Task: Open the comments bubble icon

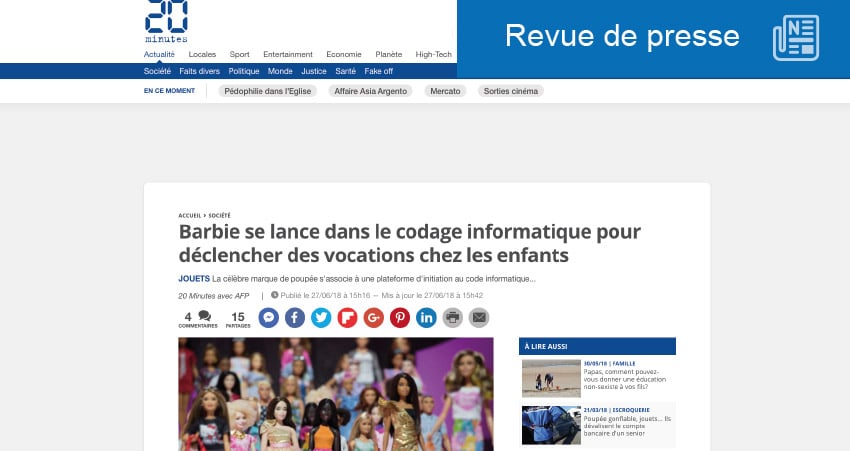Action: (x=204, y=317)
